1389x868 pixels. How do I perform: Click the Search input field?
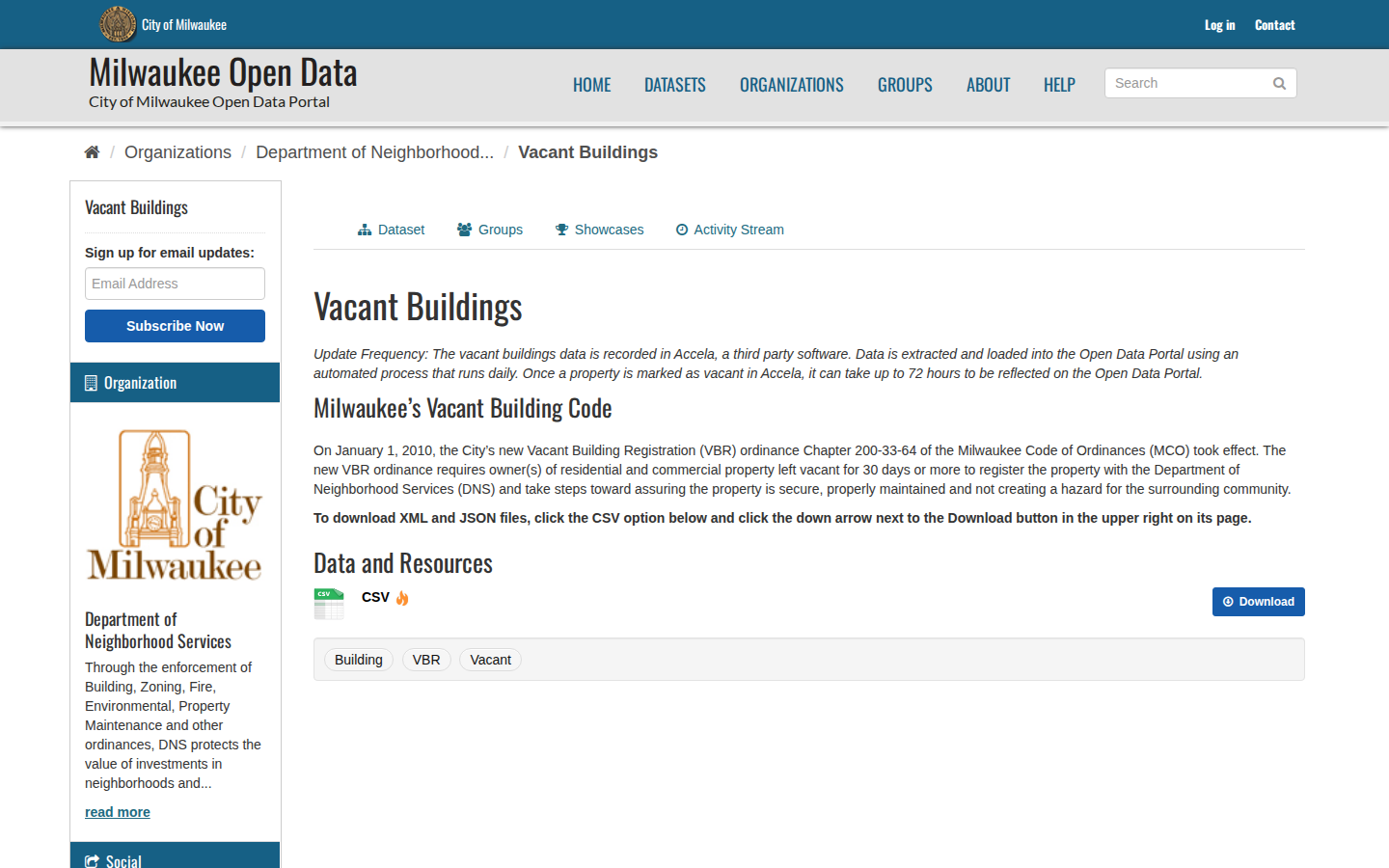pyautogui.click(x=1200, y=83)
